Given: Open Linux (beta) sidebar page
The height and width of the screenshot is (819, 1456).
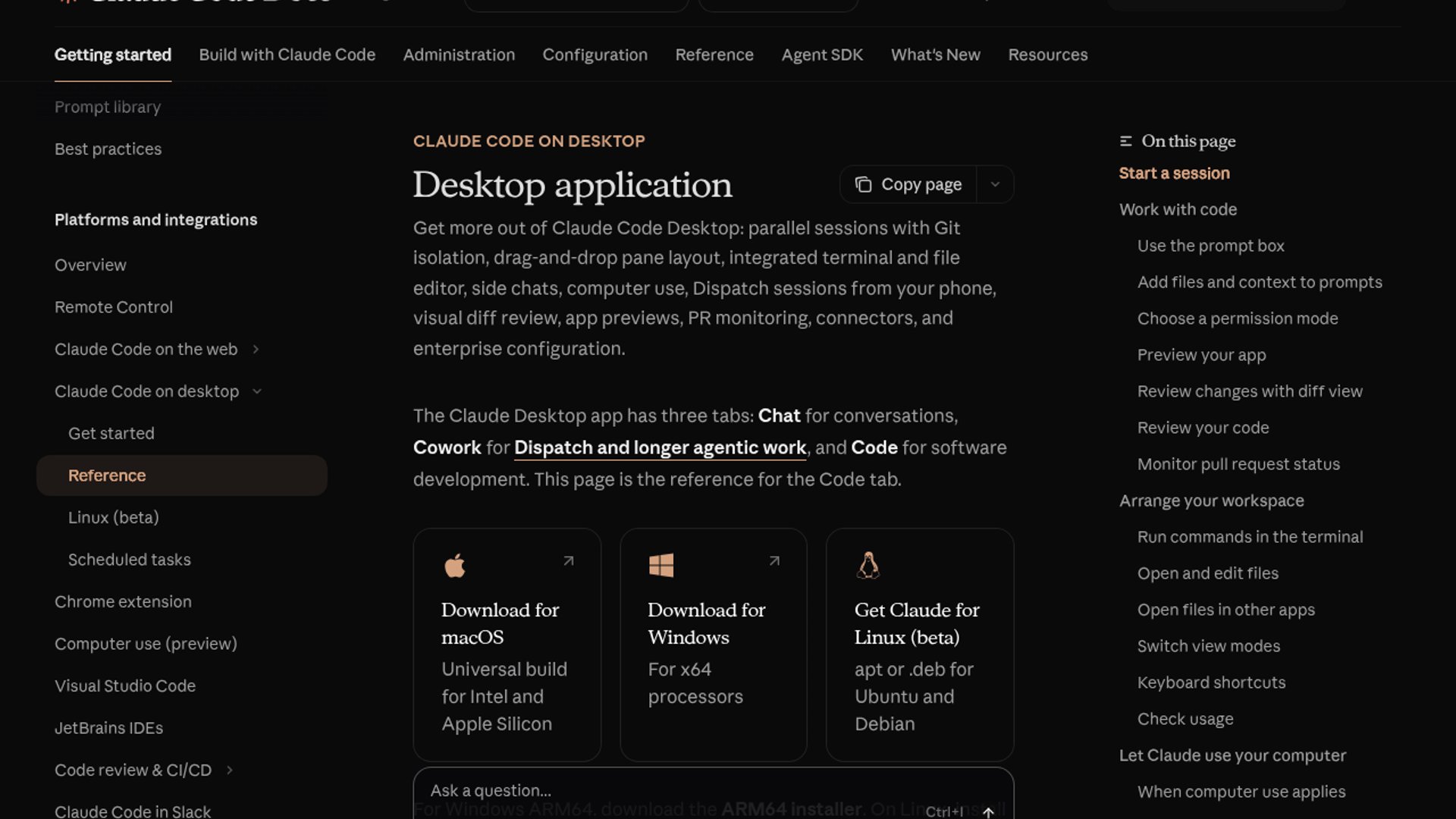Looking at the screenshot, I should (114, 518).
